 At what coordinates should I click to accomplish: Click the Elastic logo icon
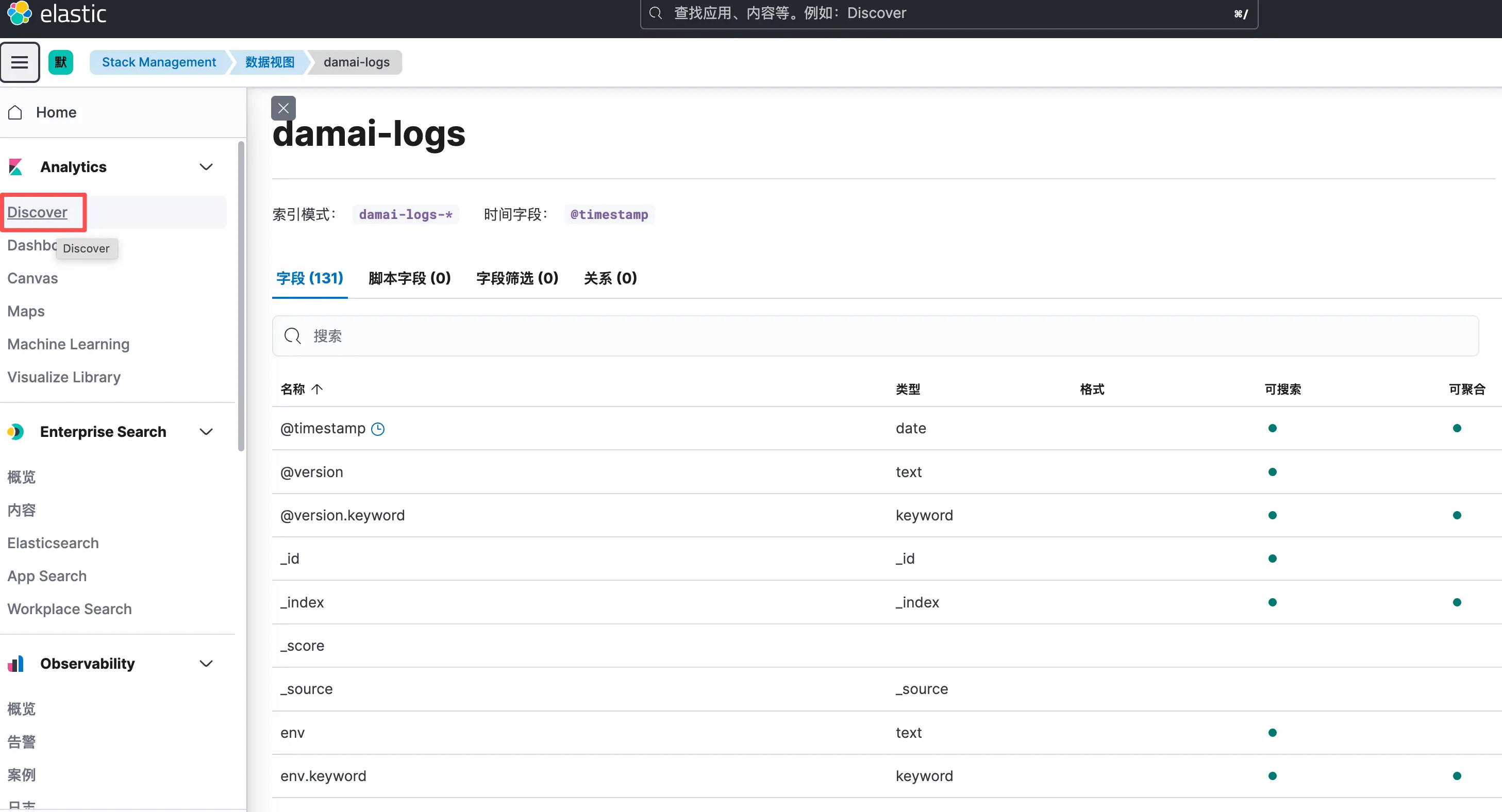click(19, 13)
